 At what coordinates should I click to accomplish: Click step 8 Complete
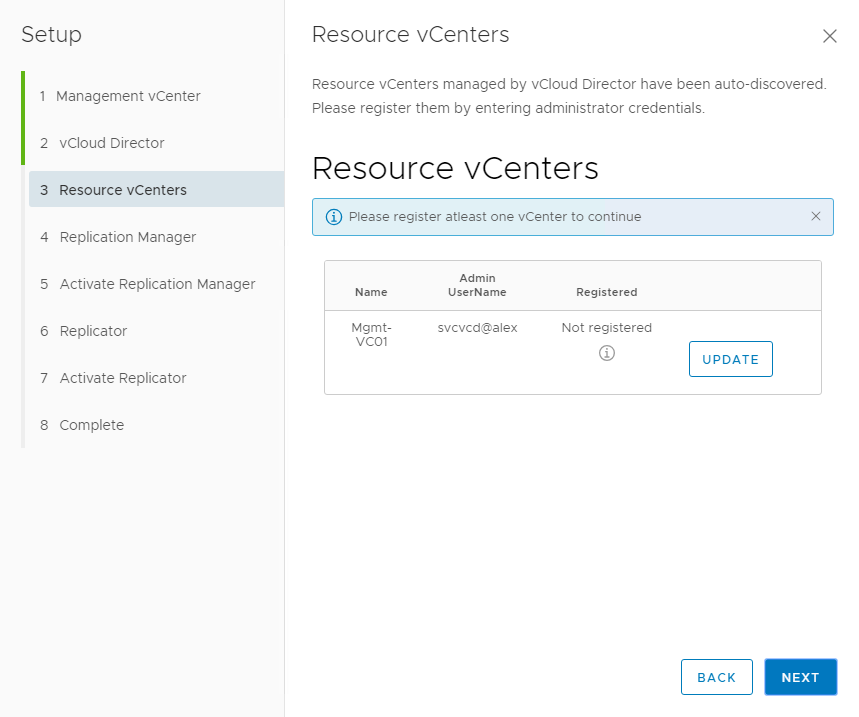click(91, 425)
